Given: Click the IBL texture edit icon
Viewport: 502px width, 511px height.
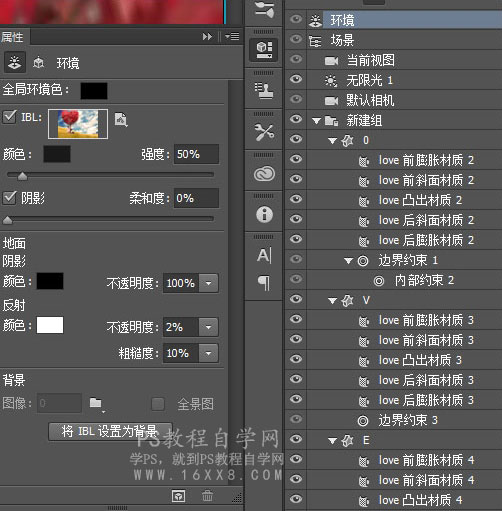Looking at the screenshot, I should (121, 119).
